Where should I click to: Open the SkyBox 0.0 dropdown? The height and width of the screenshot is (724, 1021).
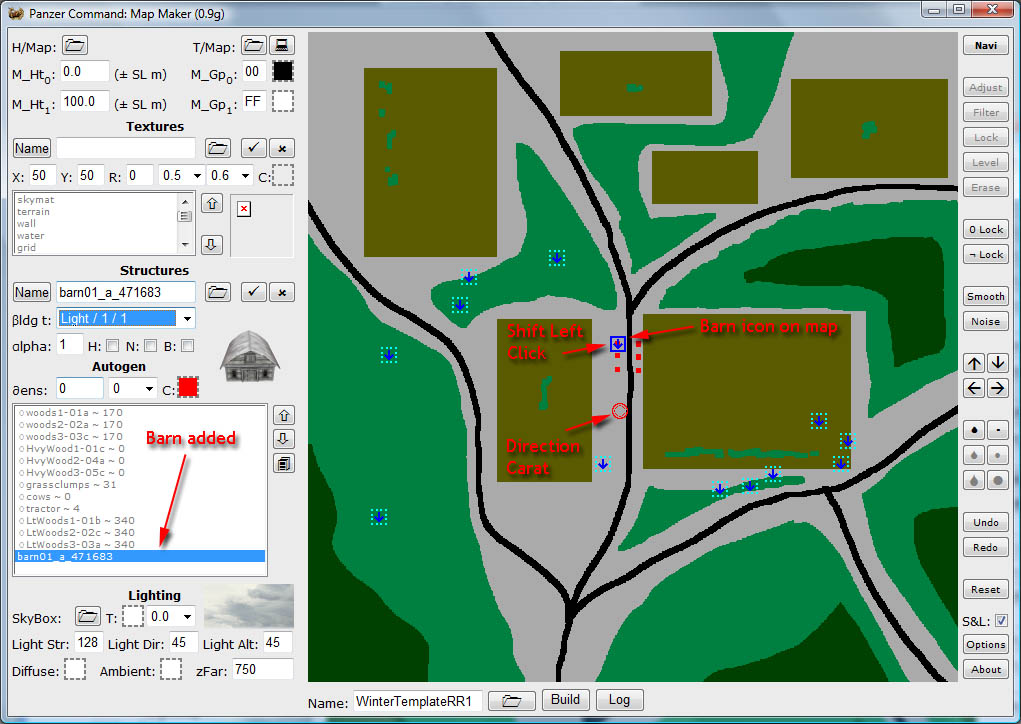pyautogui.click(x=187, y=617)
